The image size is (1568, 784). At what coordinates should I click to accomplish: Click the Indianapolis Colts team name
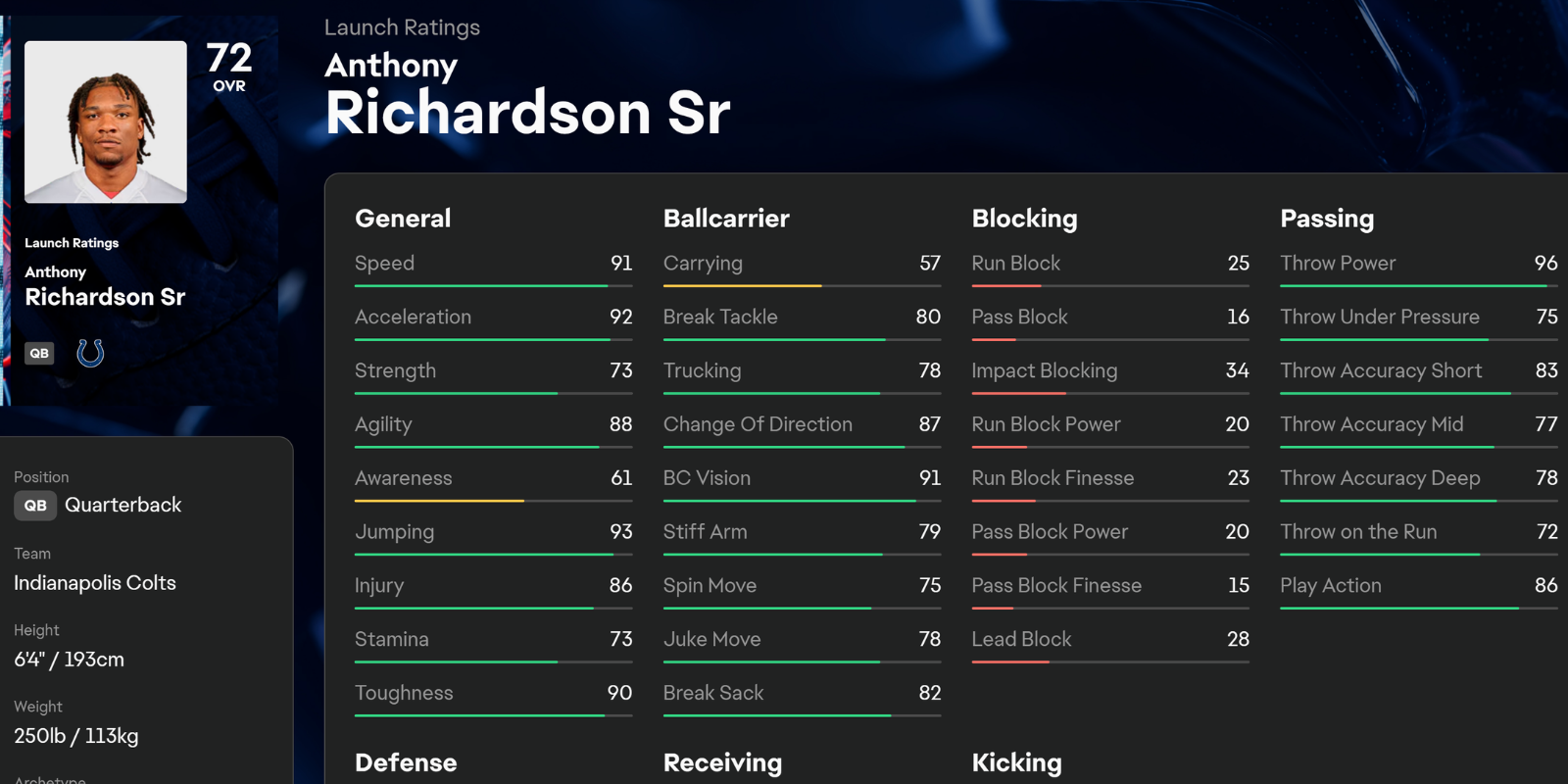click(x=95, y=583)
